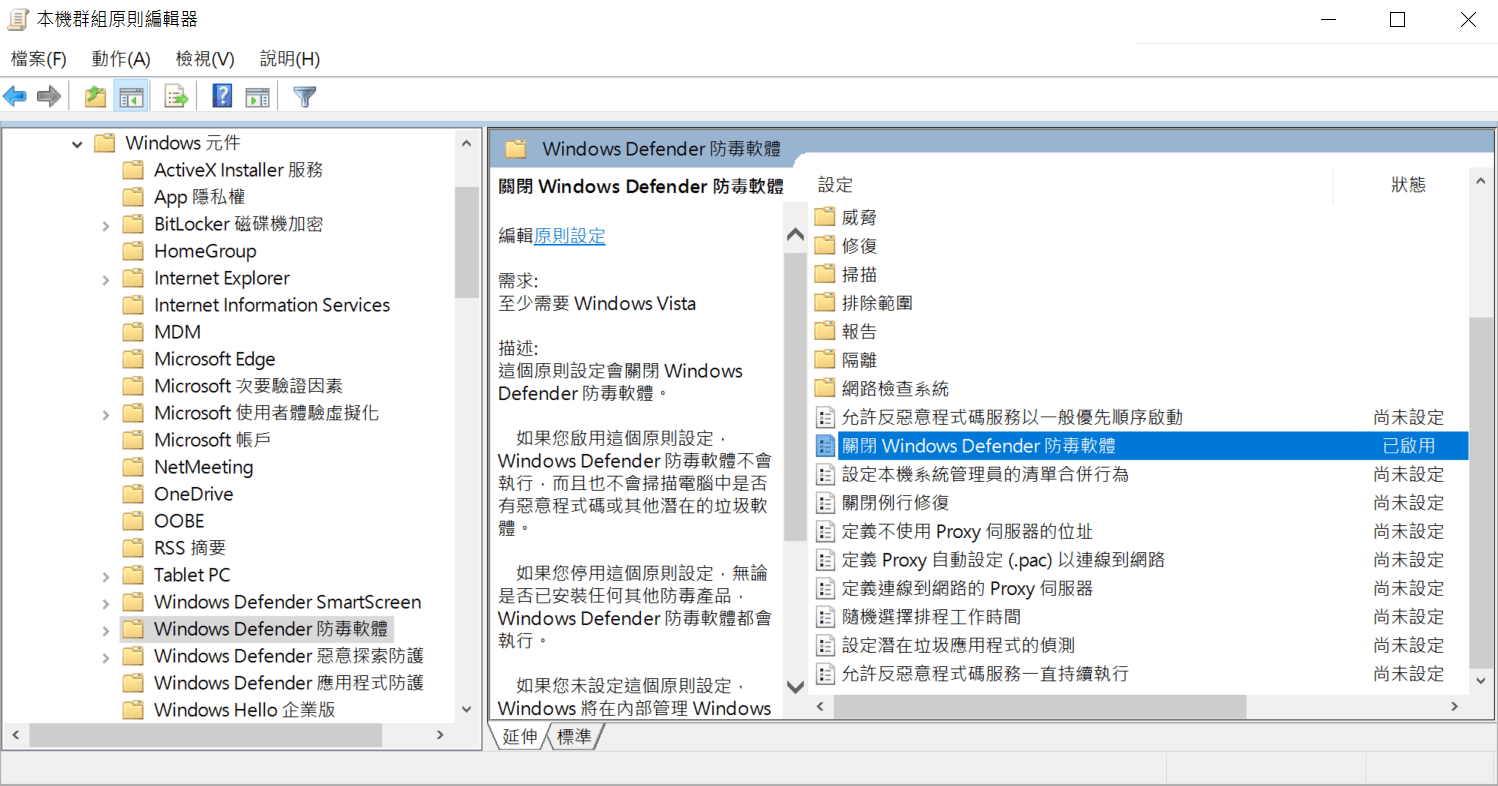Toggle the console tree show/hide icon
The image size is (1498, 786).
click(x=131, y=97)
